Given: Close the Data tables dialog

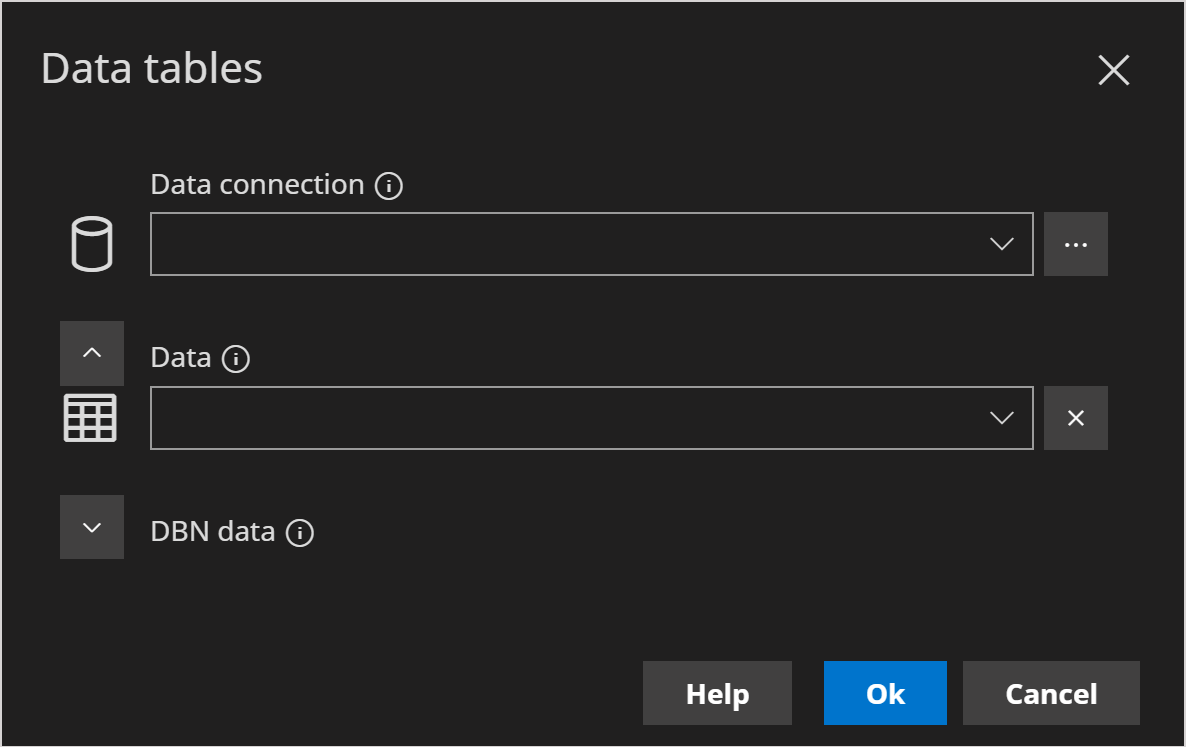Looking at the screenshot, I should [1113, 70].
